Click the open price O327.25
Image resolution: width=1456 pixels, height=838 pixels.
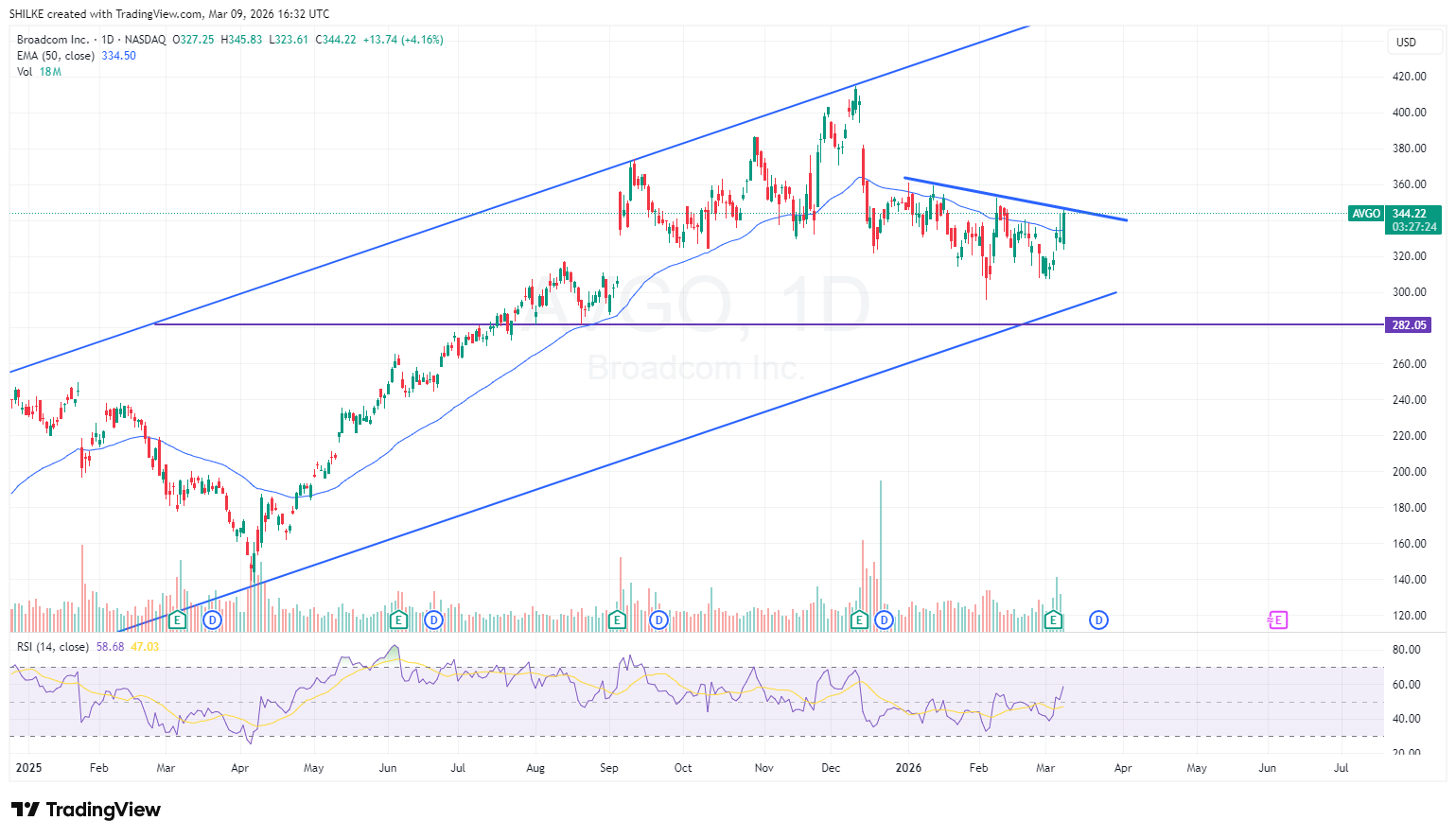193,40
